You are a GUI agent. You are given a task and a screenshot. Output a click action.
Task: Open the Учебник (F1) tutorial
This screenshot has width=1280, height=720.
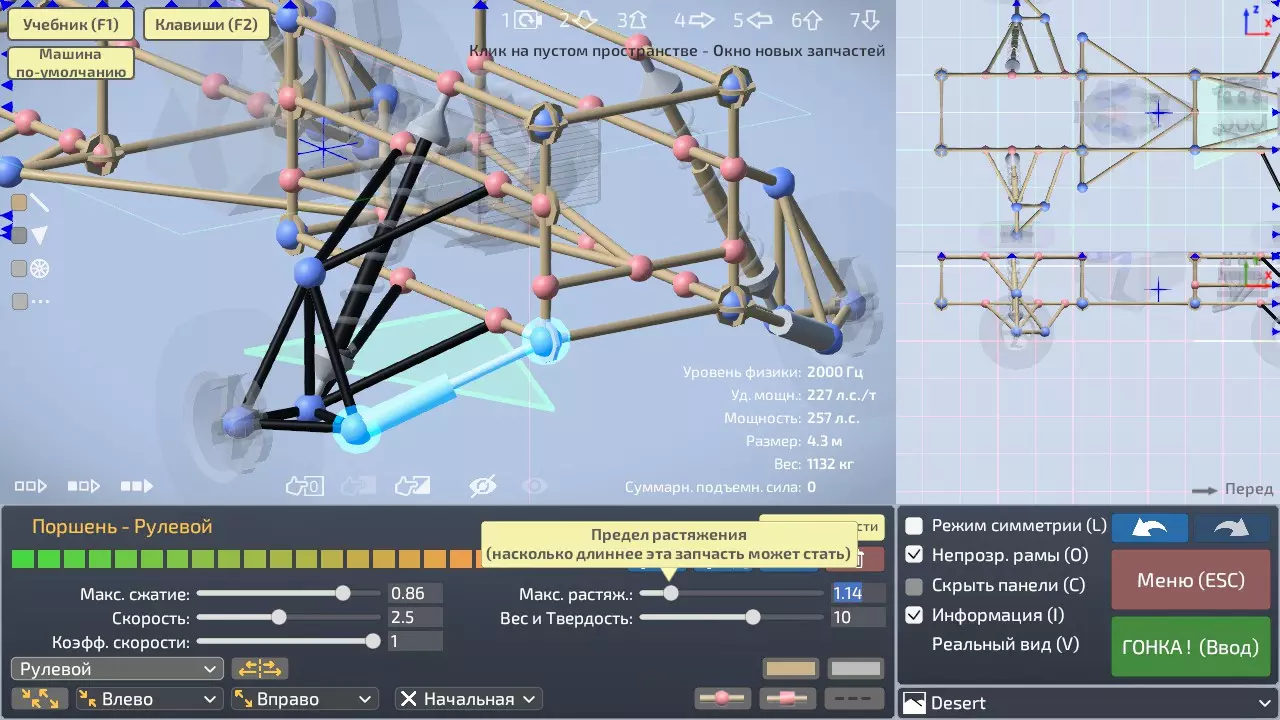pos(71,25)
